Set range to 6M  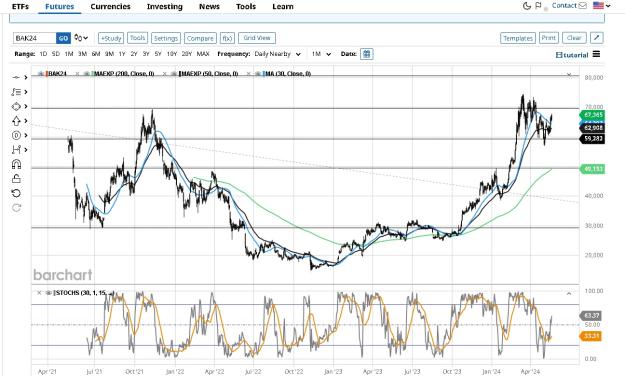(96, 54)
